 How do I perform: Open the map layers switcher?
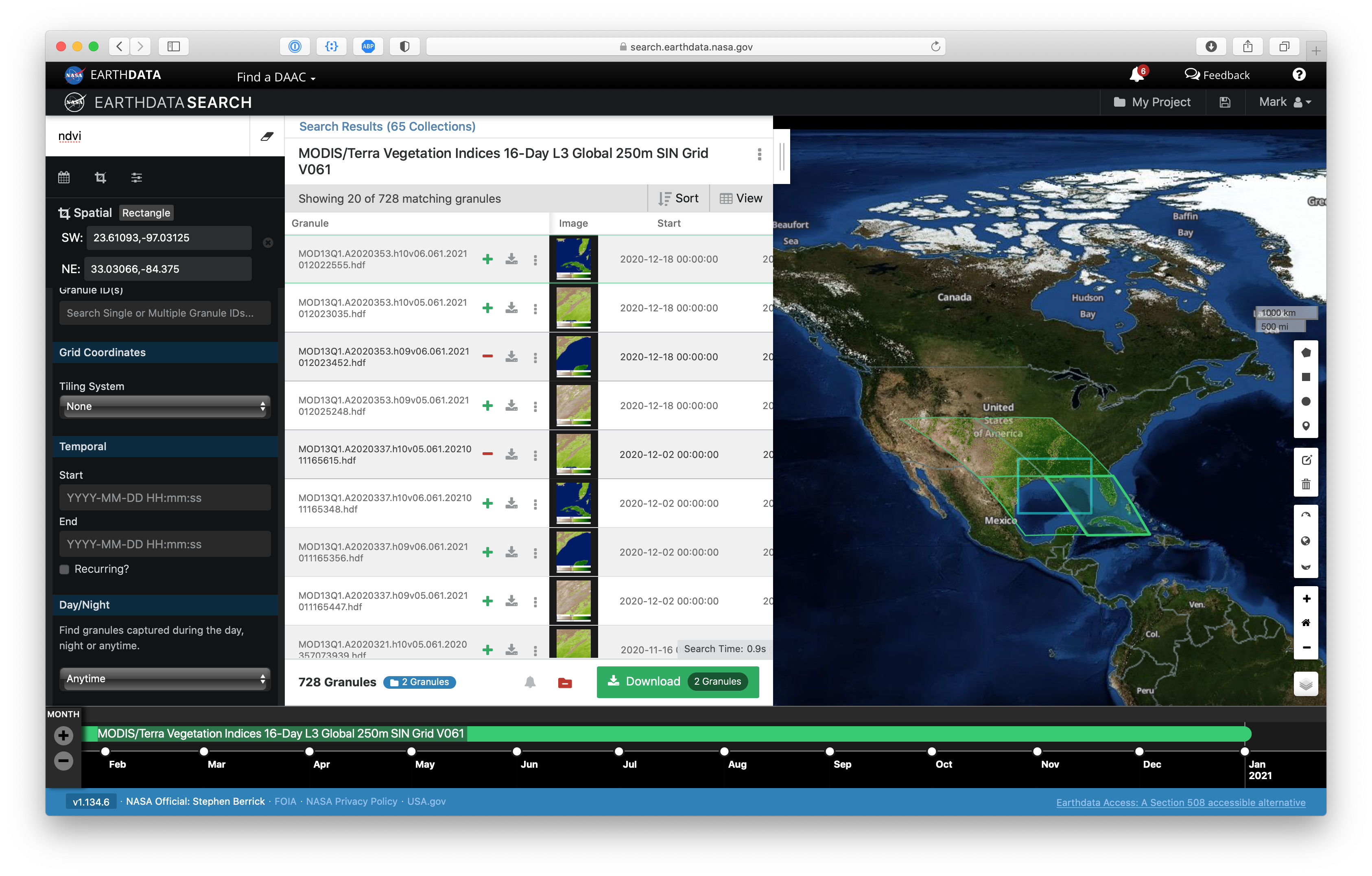(x=1306, y=685)
